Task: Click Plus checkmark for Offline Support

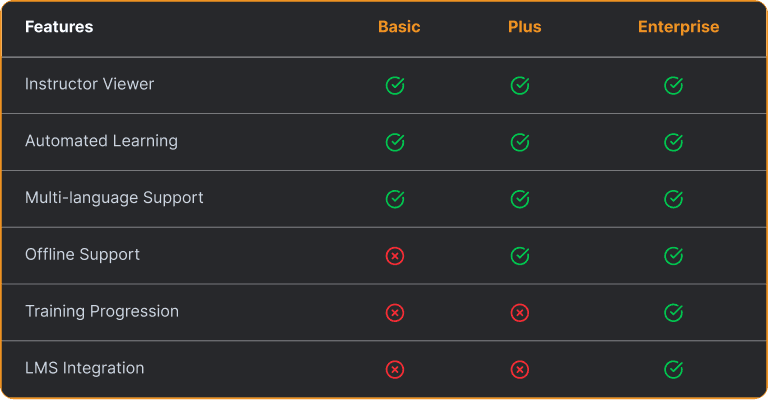Action: click(520, 256)
